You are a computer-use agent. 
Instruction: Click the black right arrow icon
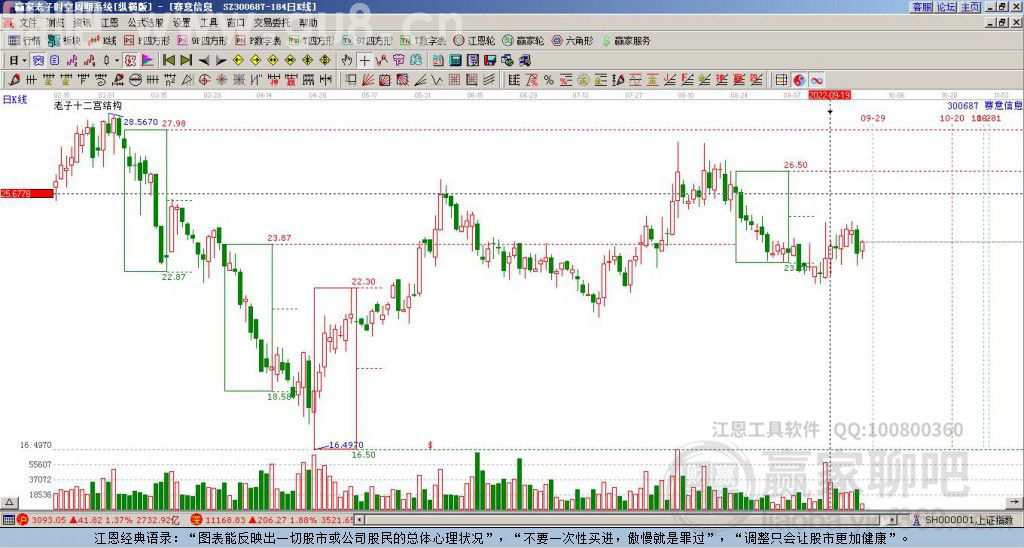tap(221, 61)
